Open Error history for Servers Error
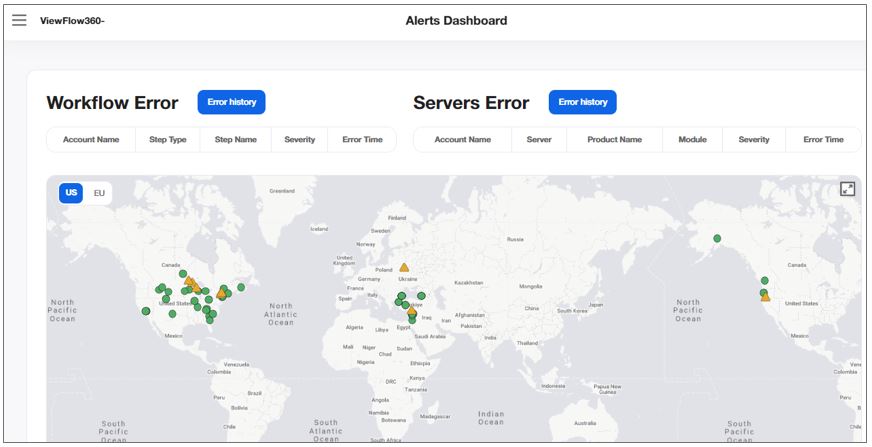Viewport: 872px width, 447px height. [x=582, y=102]
